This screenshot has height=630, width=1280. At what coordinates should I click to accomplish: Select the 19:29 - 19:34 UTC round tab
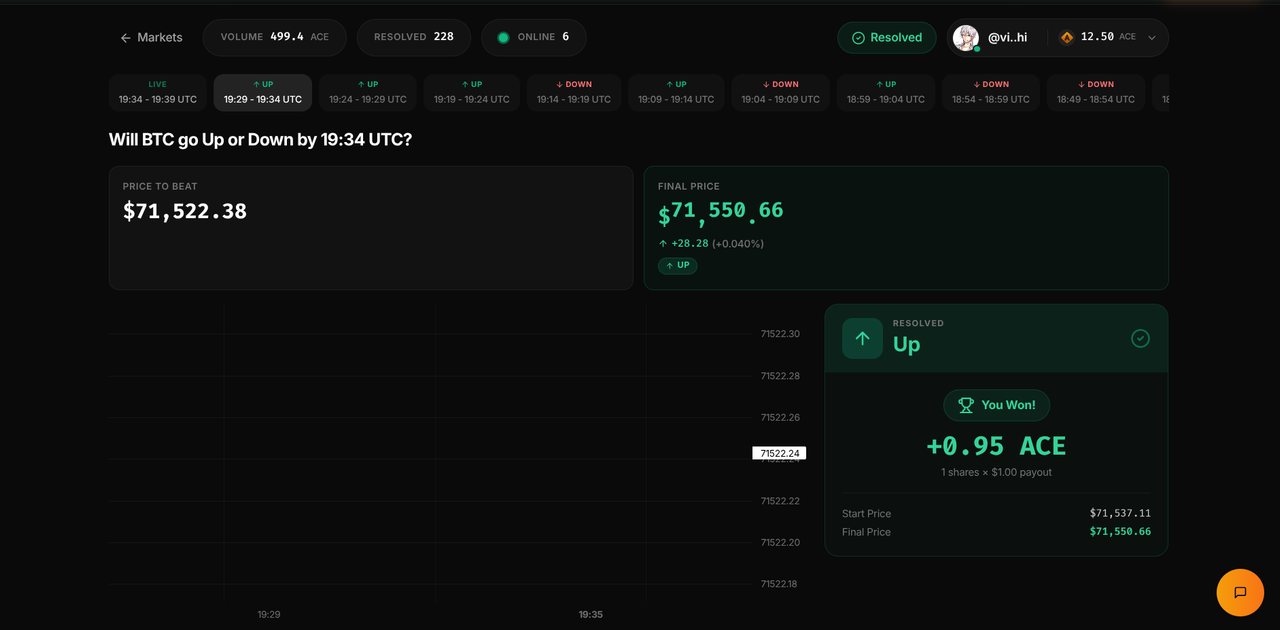(263, 92)
